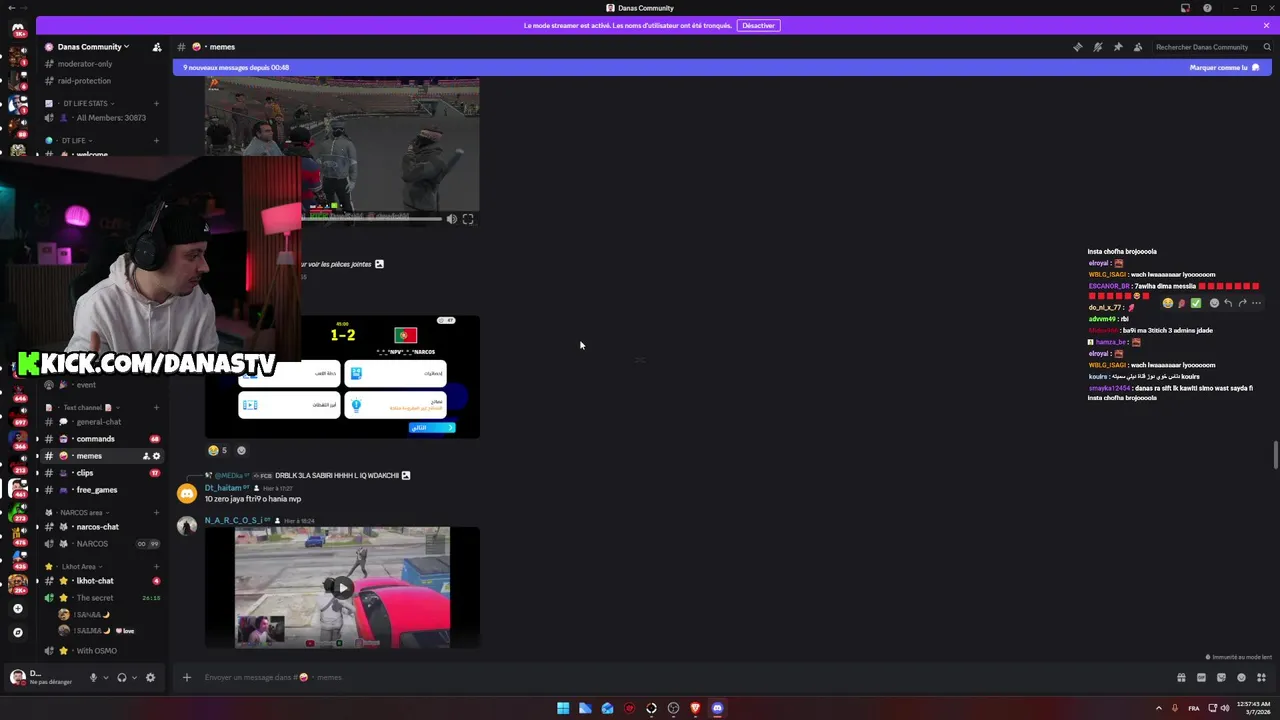Open microphone input options arrow
Viewport: 1280px width, 720px height.
point(105,678)
